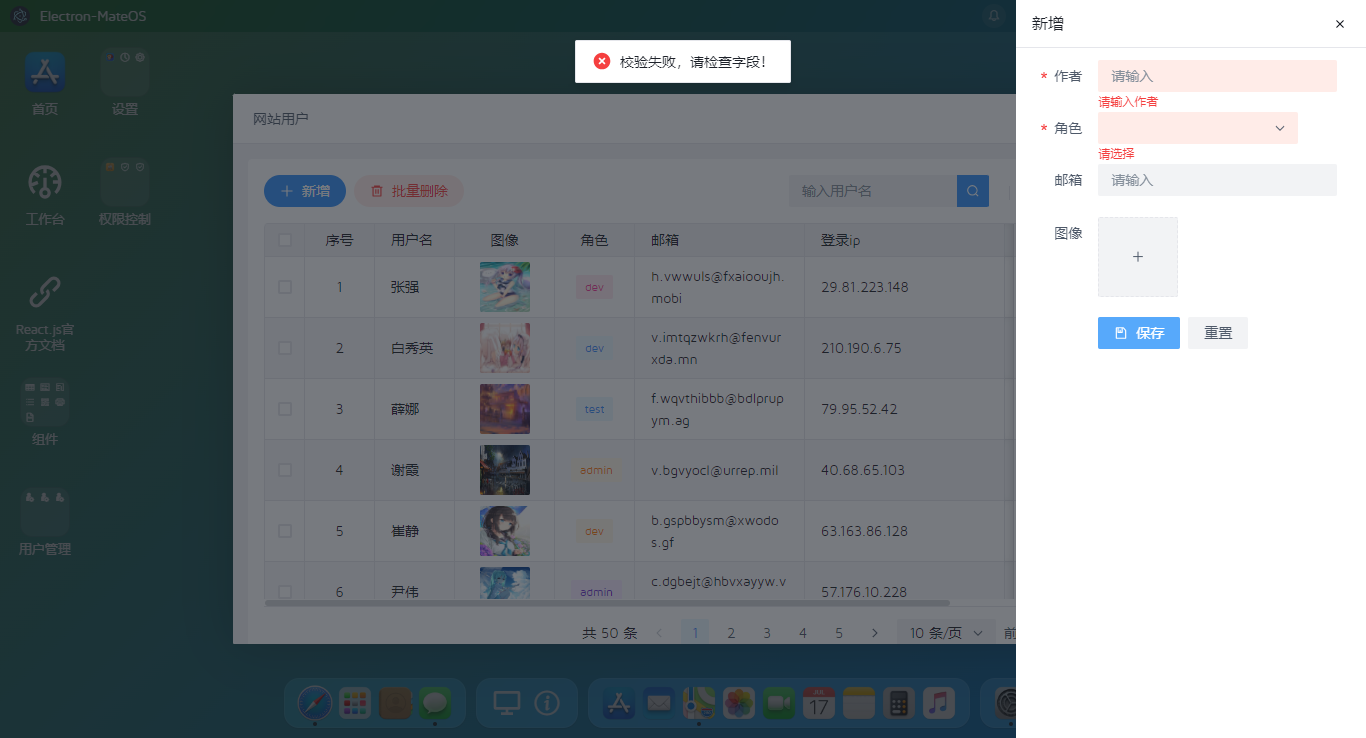
Task: Click the 批量删除 trash icon
Action: 376,190
